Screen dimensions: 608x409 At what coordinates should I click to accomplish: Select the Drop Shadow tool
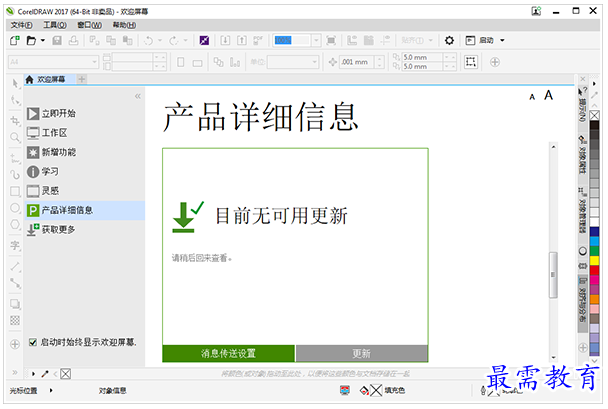(x=15, y=304)
